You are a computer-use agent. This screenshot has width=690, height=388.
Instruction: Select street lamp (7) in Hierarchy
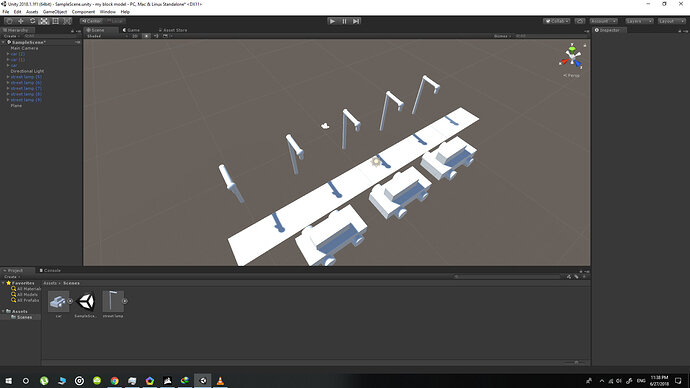click(x=26, y=88)
